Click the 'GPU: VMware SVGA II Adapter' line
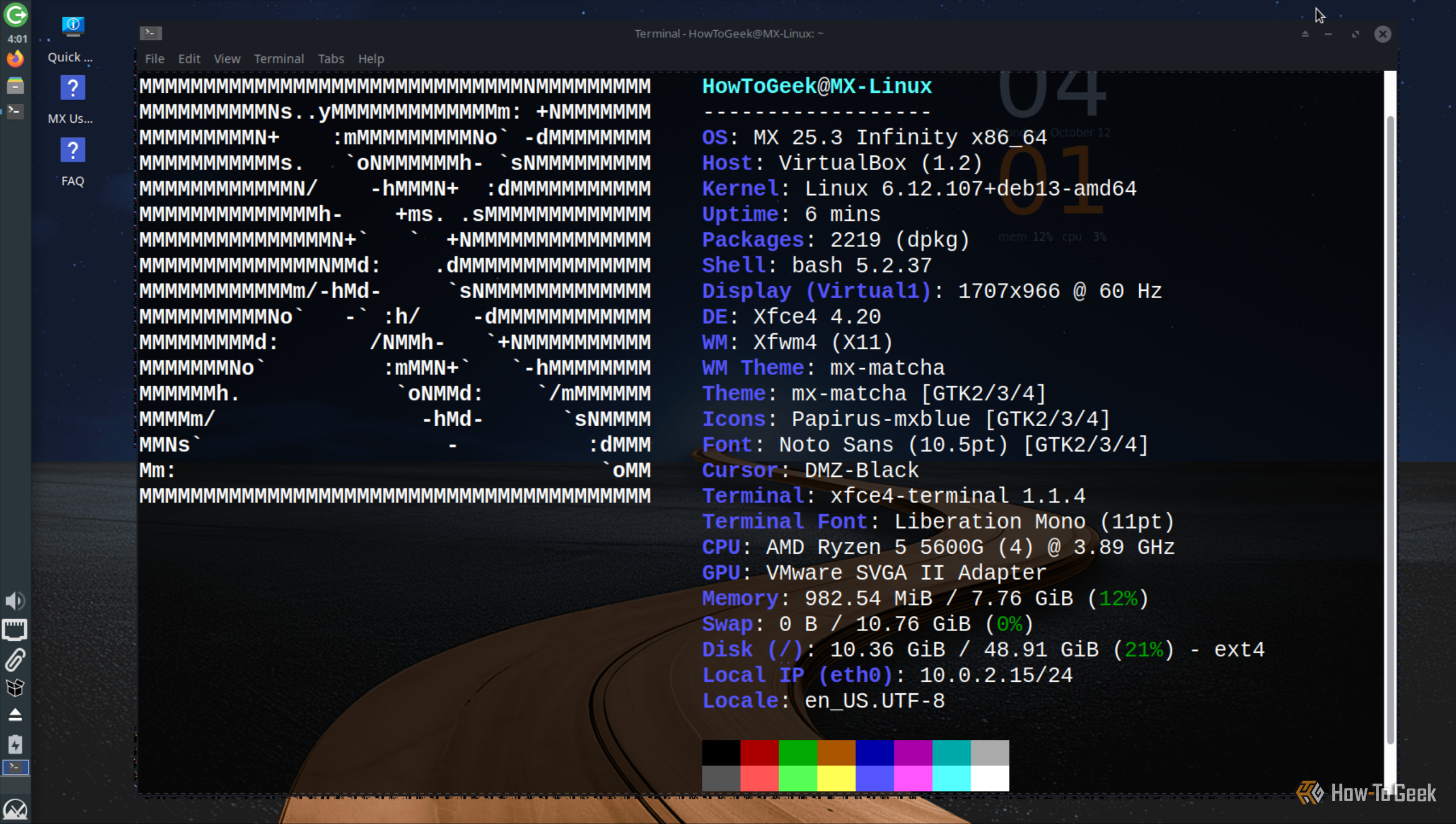1456x824 pixels. point(874,573)
